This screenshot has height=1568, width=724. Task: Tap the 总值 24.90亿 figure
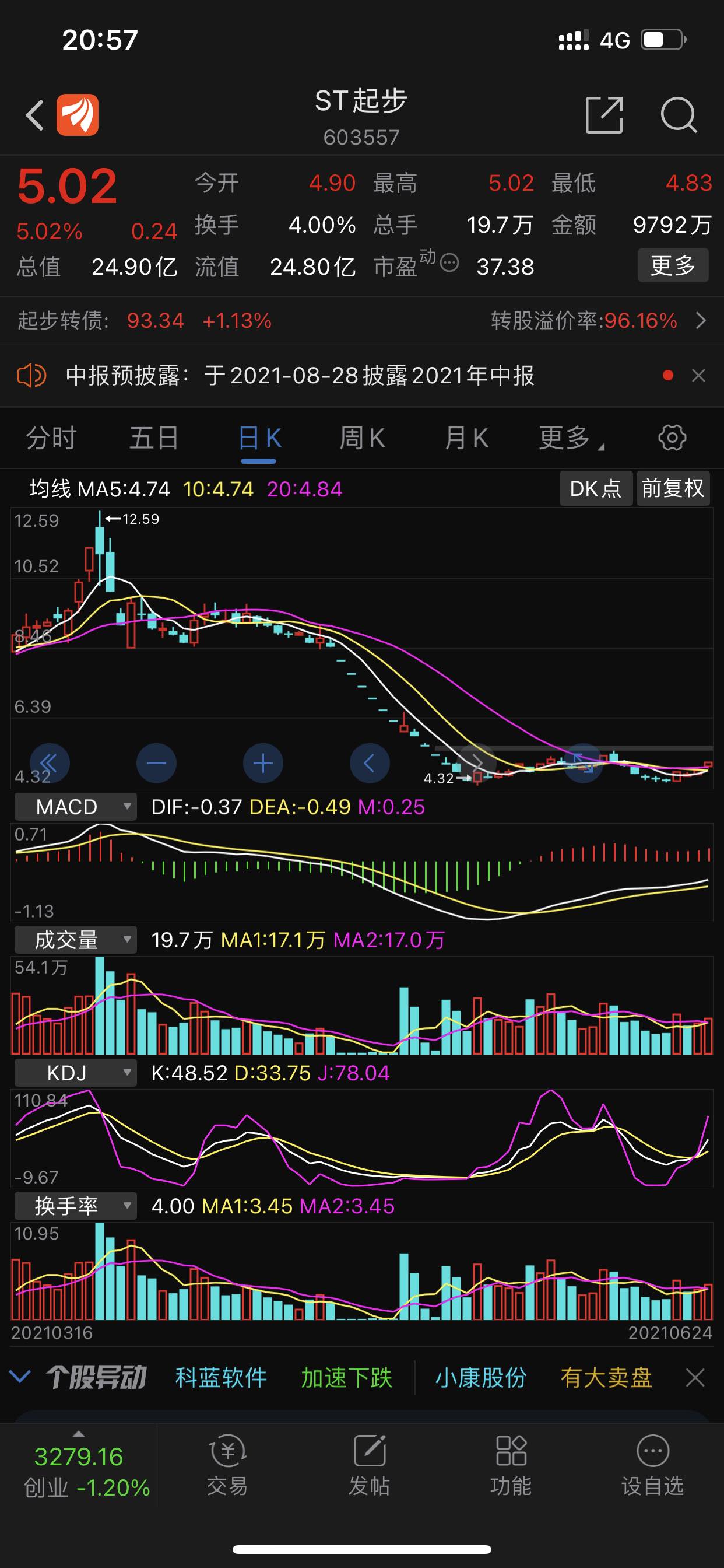[97, 267]
